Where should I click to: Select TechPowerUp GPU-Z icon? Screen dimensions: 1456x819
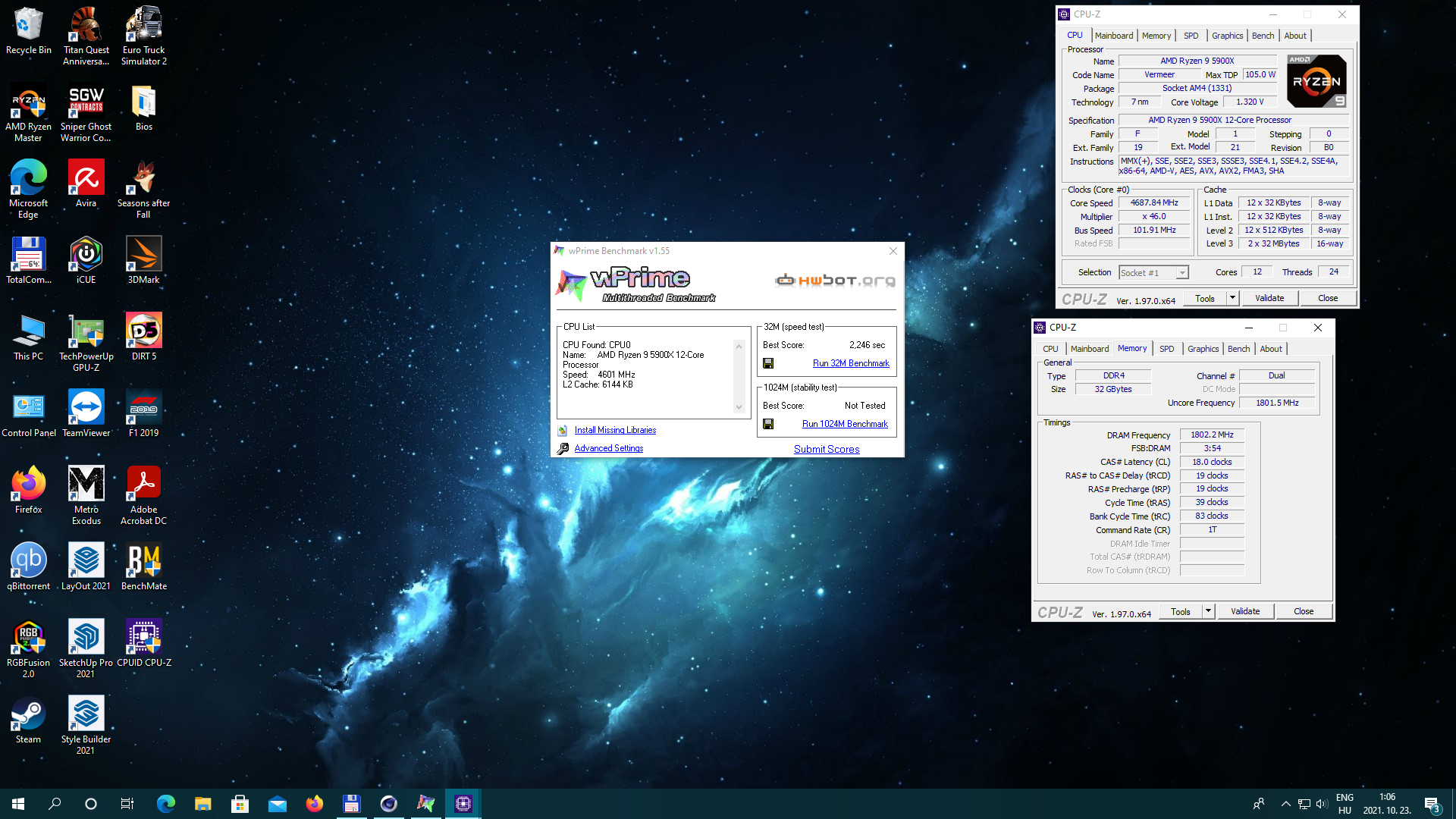pyautogui.click(x=86, y=343)
